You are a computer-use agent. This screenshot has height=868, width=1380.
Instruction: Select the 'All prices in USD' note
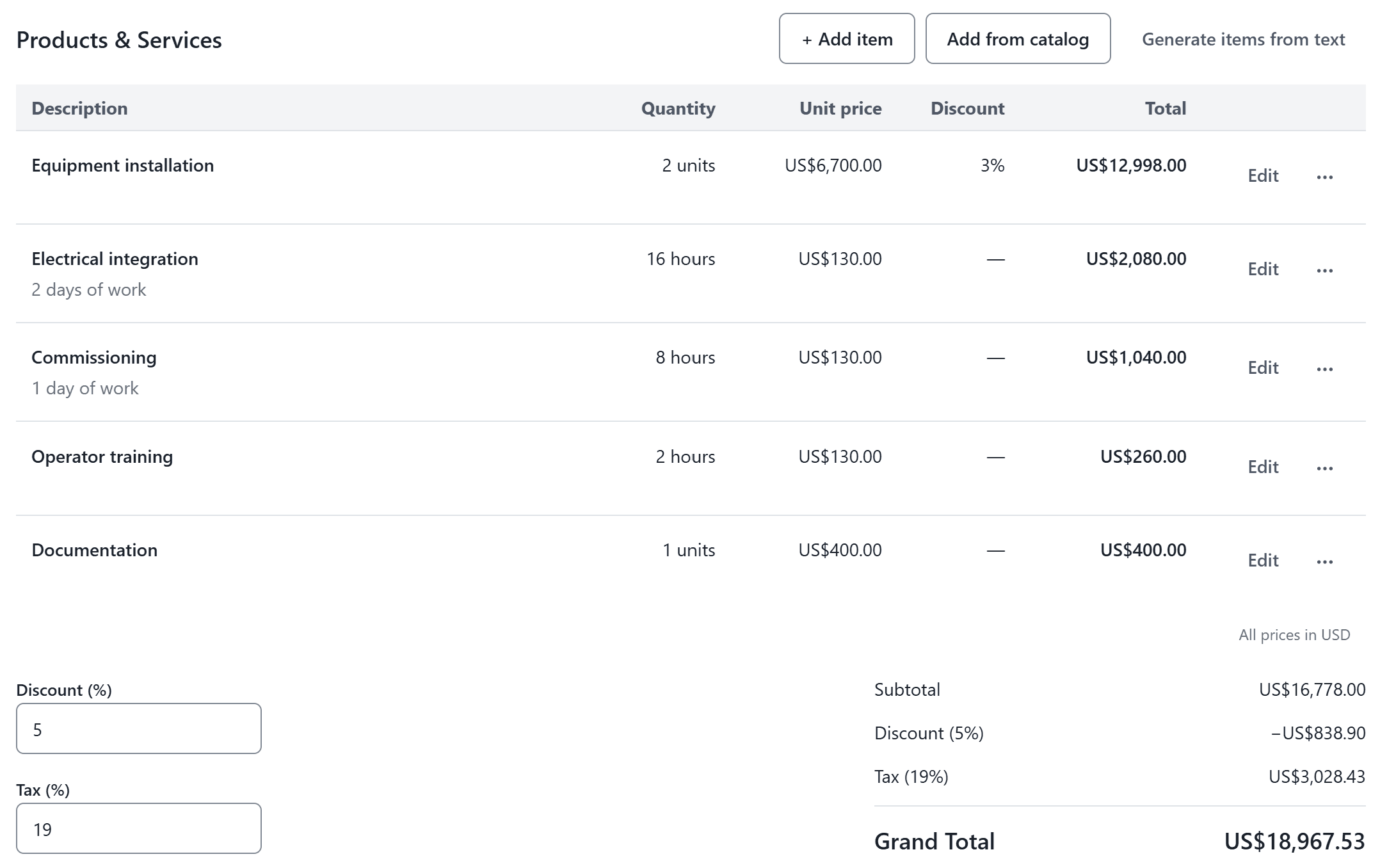click(x=1294, y=635)
